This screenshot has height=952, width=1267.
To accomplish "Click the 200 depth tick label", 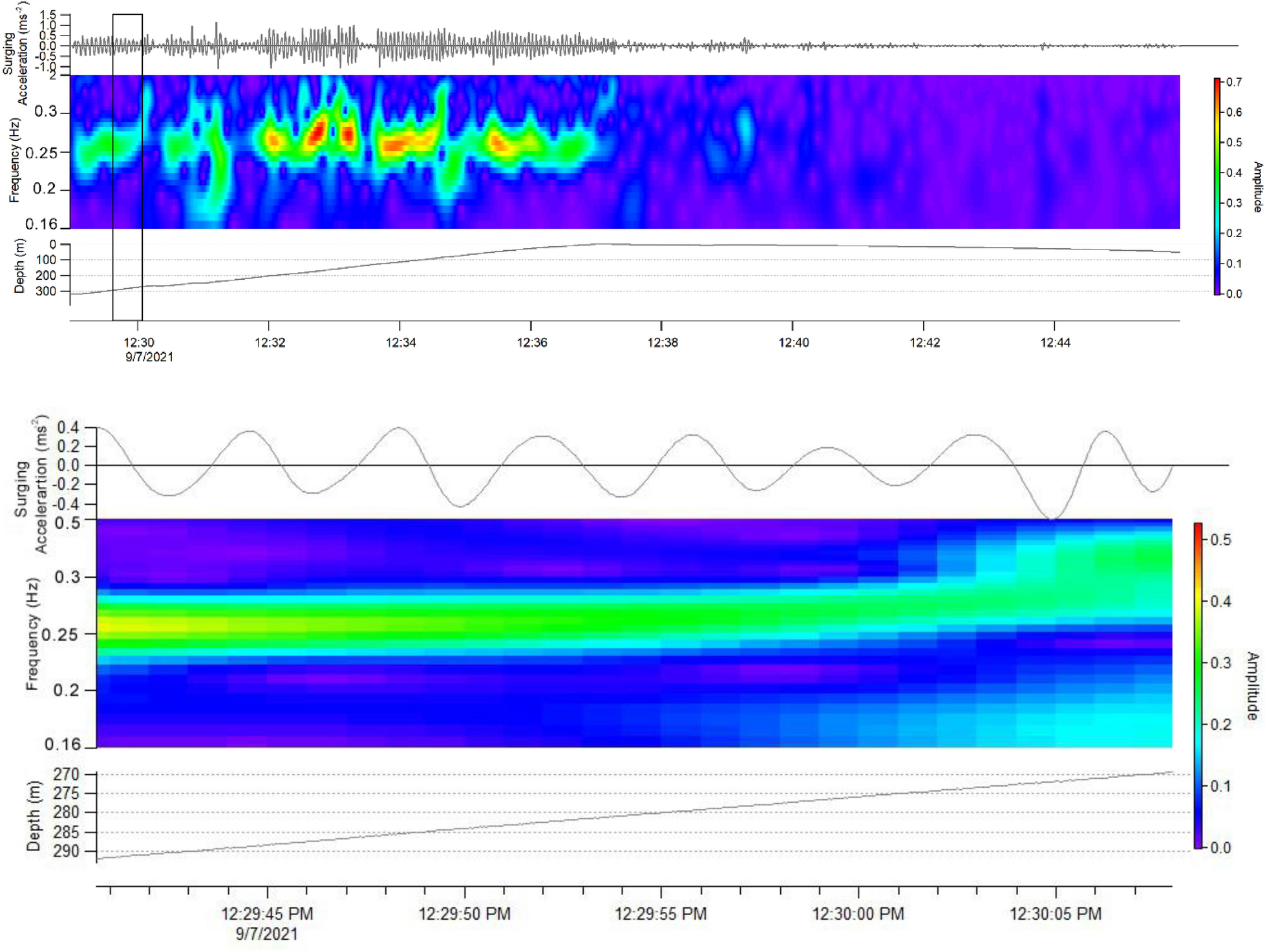I will (x=46, y=275).
